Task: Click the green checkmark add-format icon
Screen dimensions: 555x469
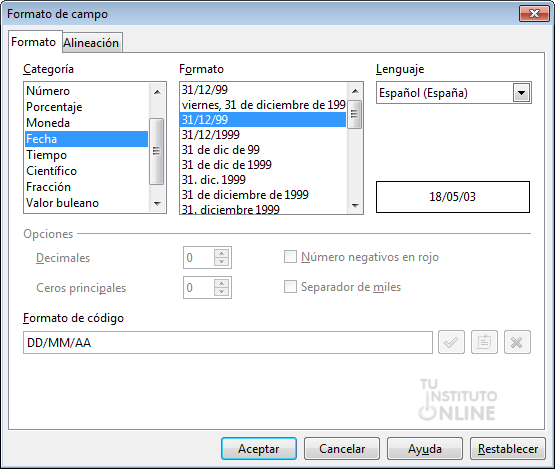Action: coord(451,342)
